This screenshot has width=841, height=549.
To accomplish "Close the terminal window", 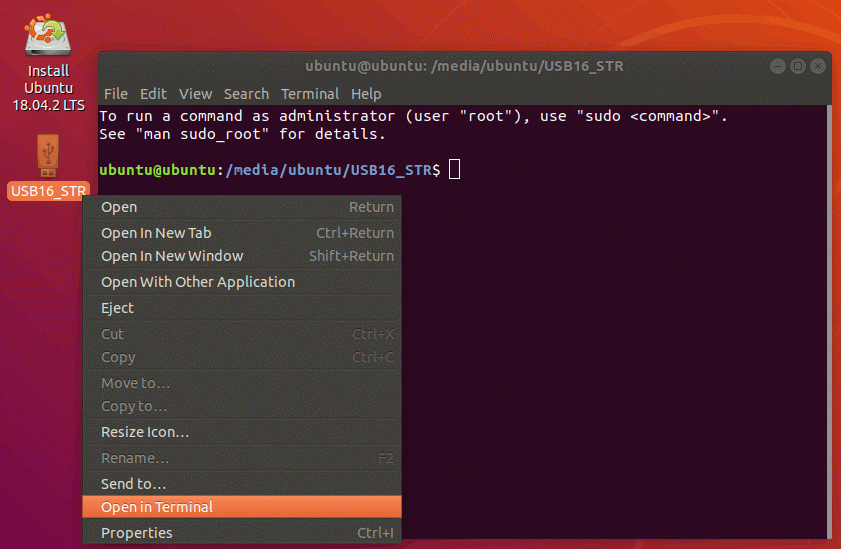I will tap(817, 66).
